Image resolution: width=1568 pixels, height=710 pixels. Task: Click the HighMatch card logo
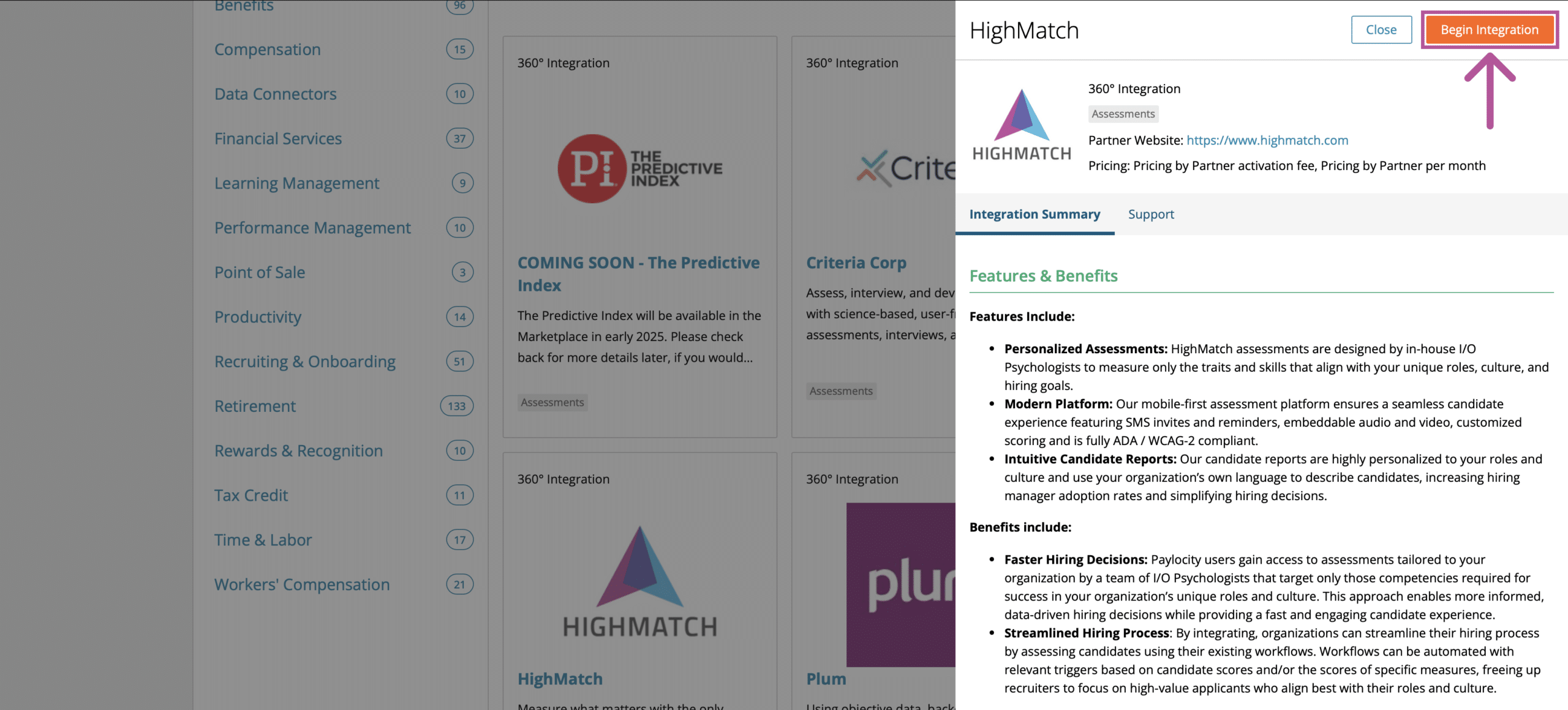[x=640, y=582]
